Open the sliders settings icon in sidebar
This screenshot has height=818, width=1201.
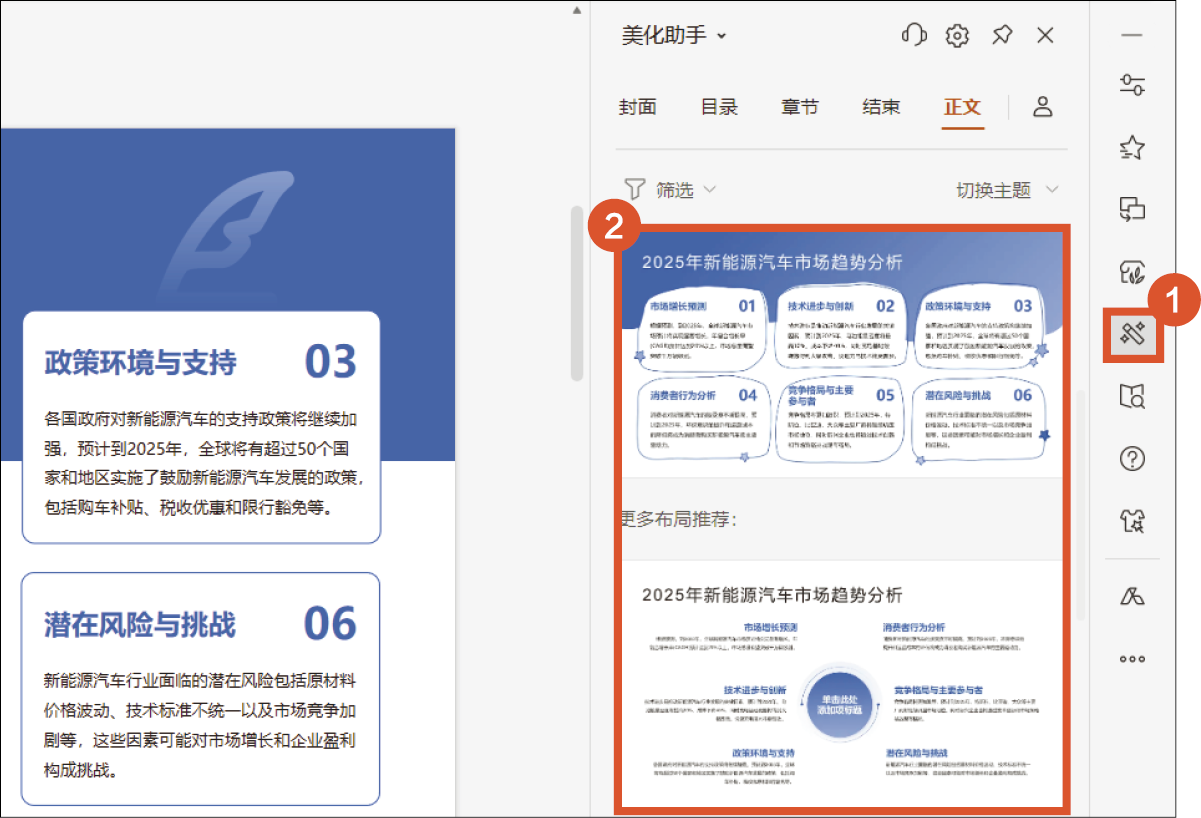[x=1132, y=85]
